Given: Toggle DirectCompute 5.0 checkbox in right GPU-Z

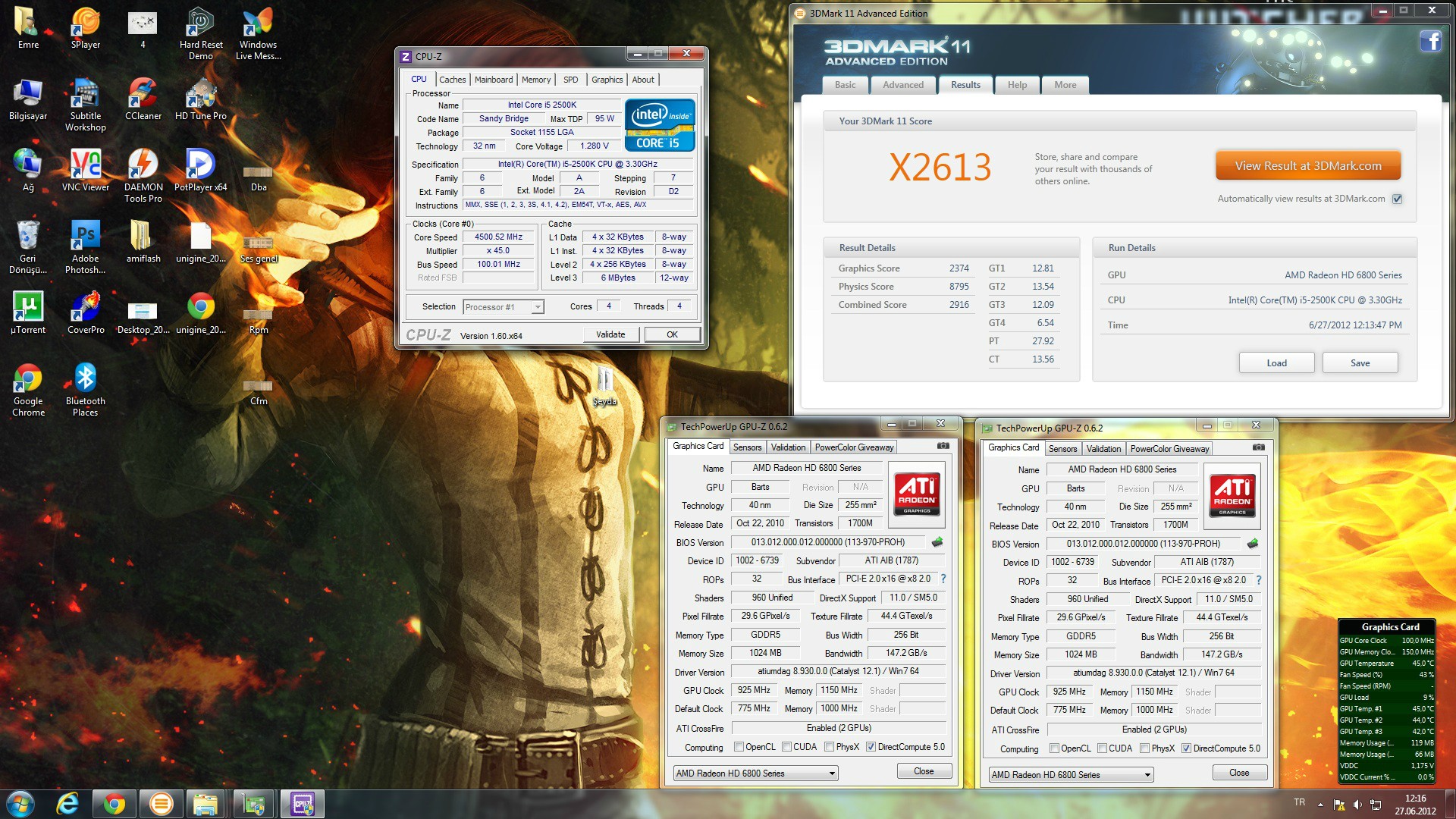Looking at the screenshot, I should (1186, 748).
